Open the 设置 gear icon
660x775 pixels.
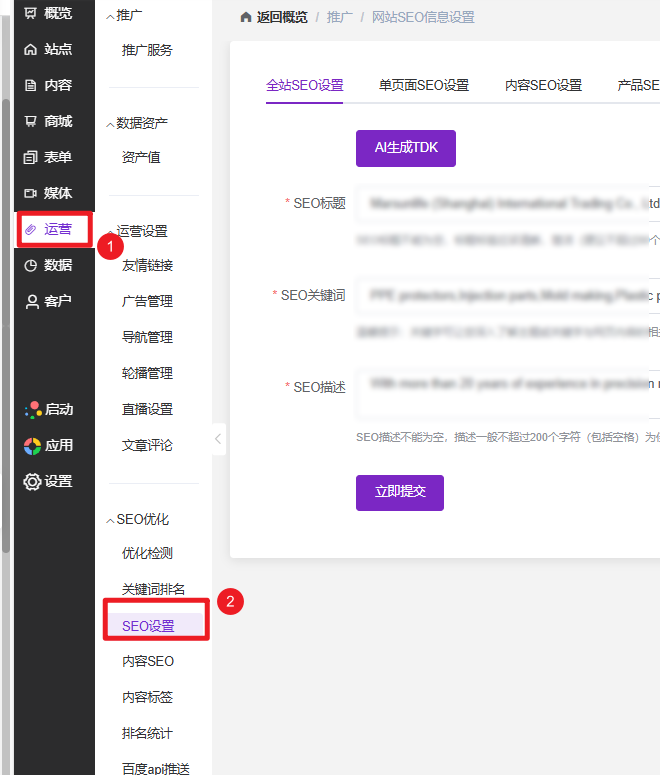pos(32,482)
